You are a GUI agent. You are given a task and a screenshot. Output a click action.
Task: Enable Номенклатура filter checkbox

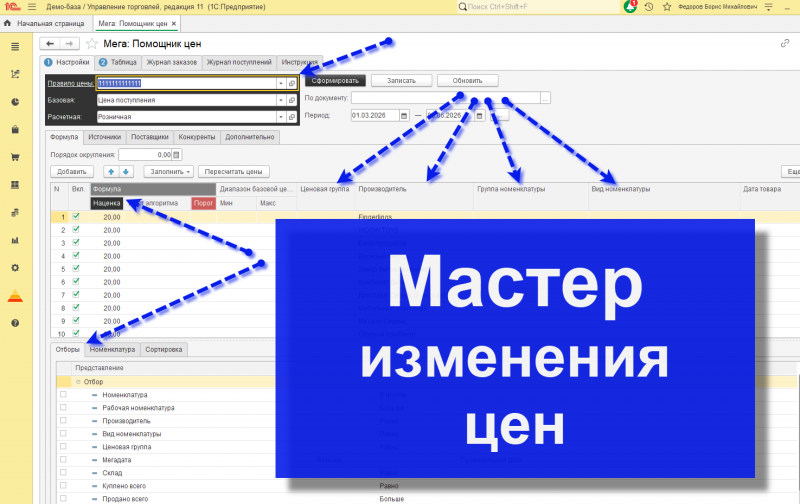(x=63, y=394)
